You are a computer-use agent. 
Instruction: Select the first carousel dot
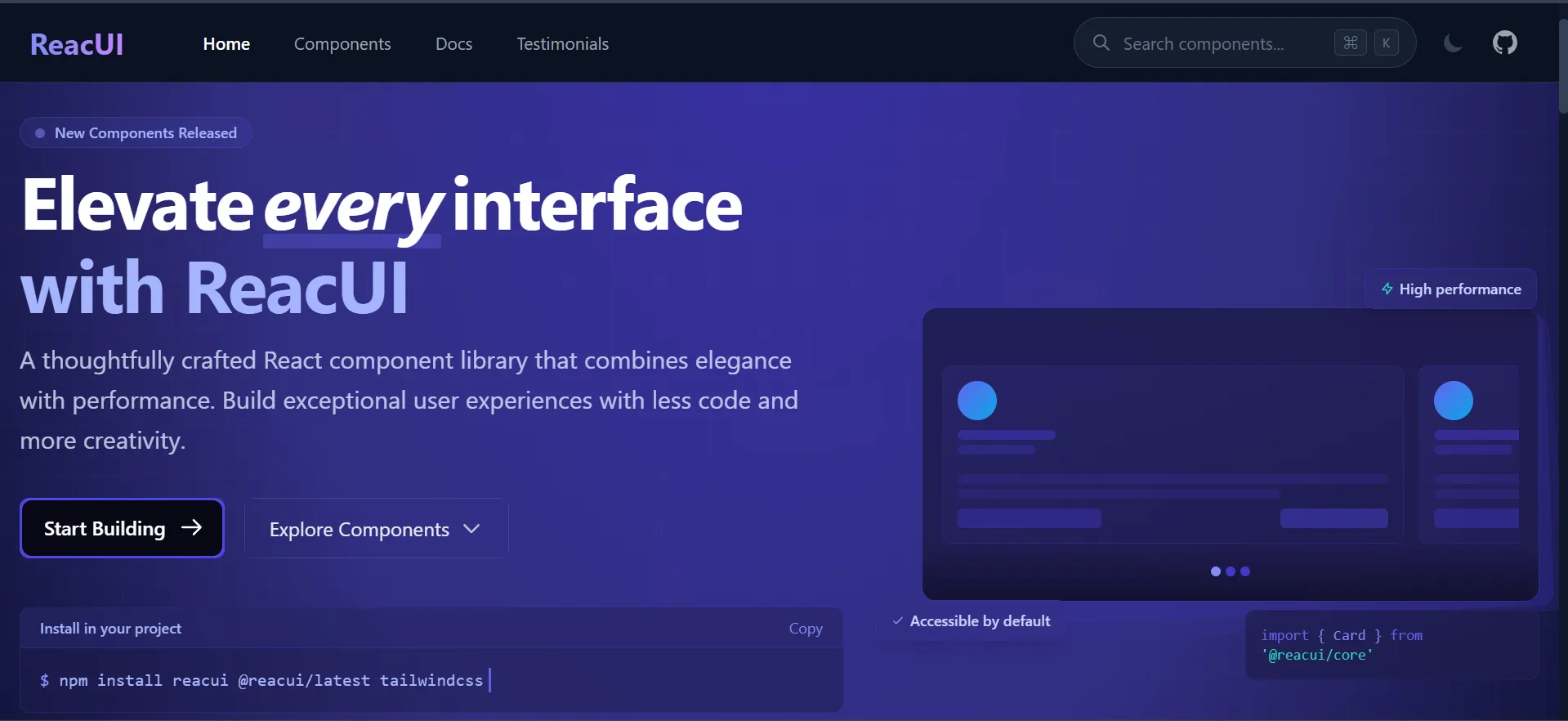click(x=1216, y=571)
